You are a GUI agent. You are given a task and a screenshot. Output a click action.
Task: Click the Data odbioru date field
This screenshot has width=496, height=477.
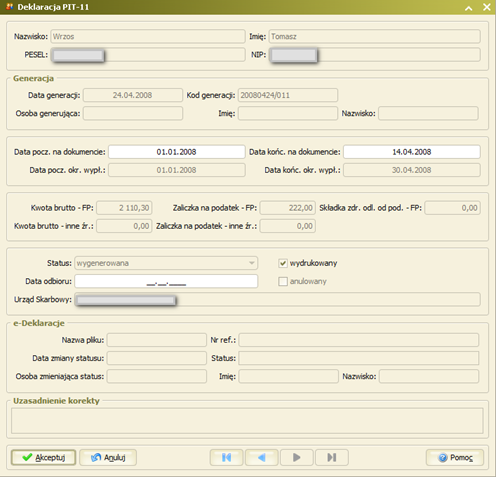coord(166,281)
